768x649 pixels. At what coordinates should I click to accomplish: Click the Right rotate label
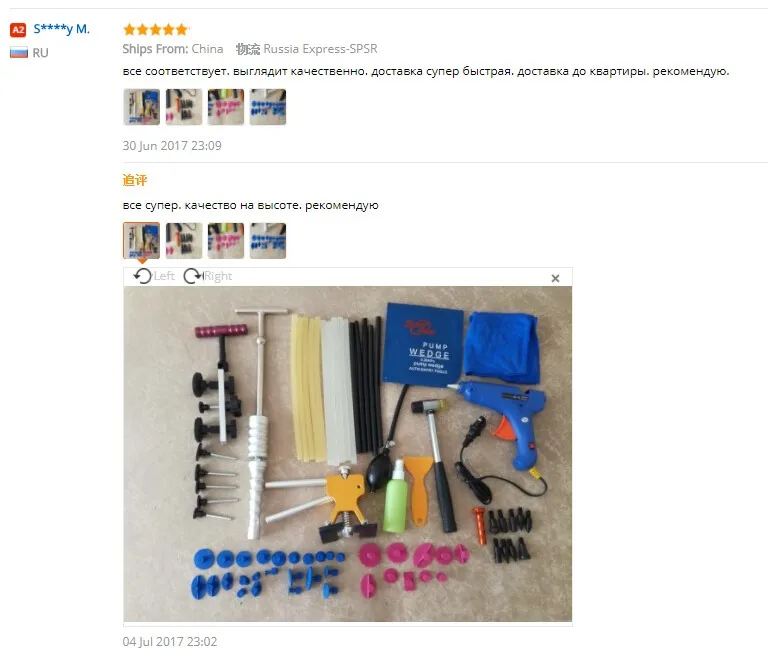tap(218, 276)
